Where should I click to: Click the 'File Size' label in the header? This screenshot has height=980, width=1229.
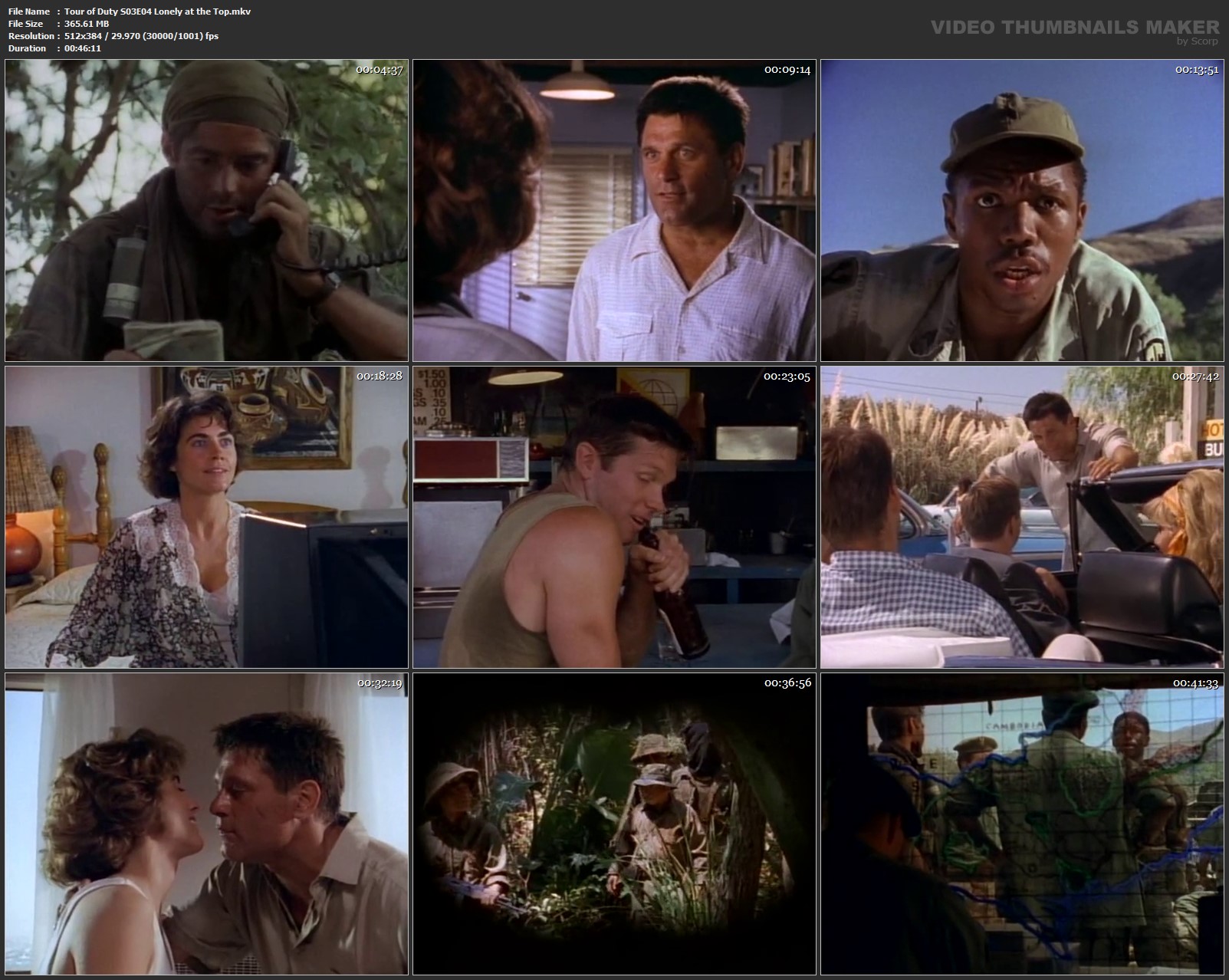25,24
